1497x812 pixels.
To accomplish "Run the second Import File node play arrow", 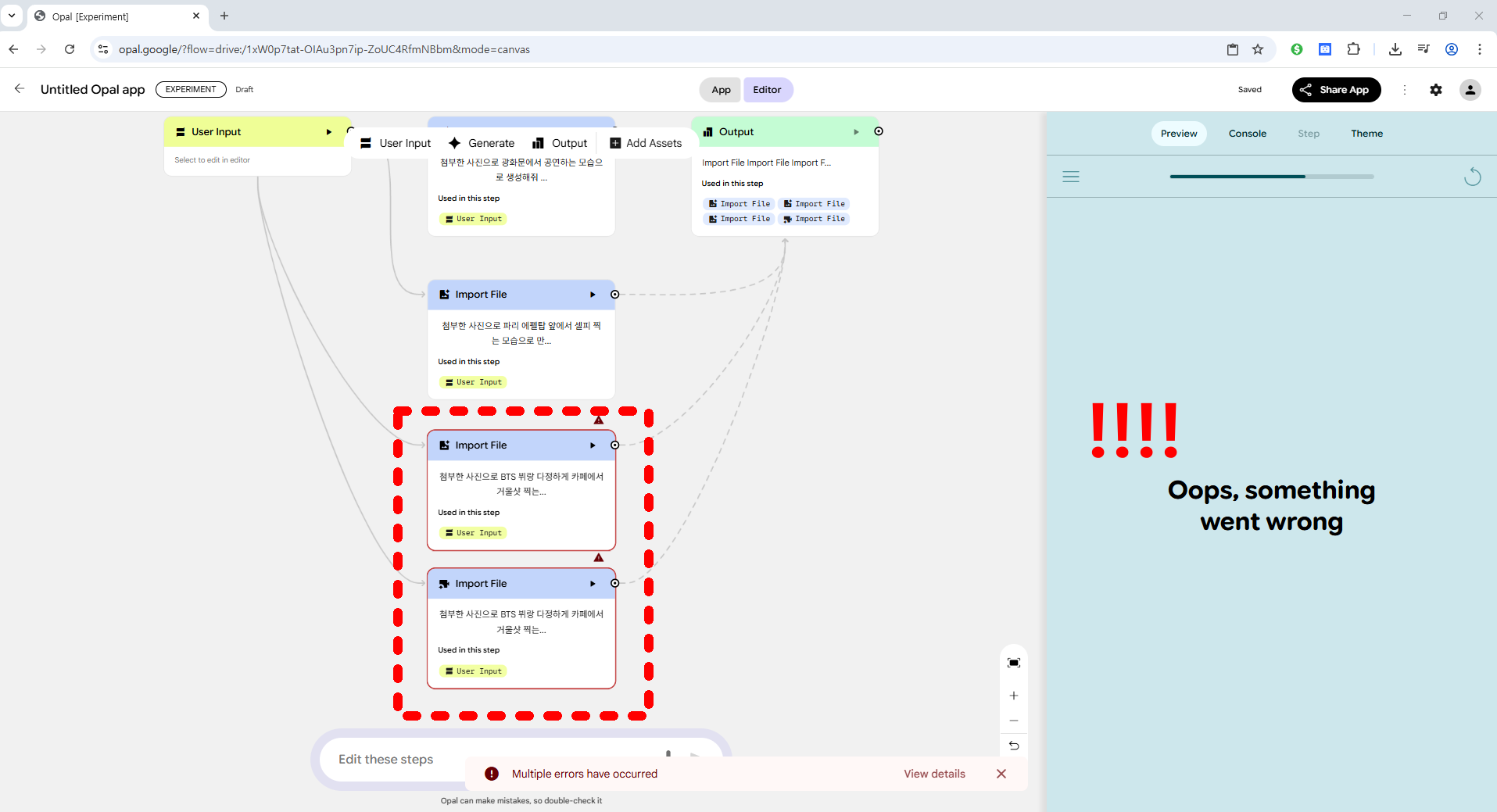I will 593,295.
